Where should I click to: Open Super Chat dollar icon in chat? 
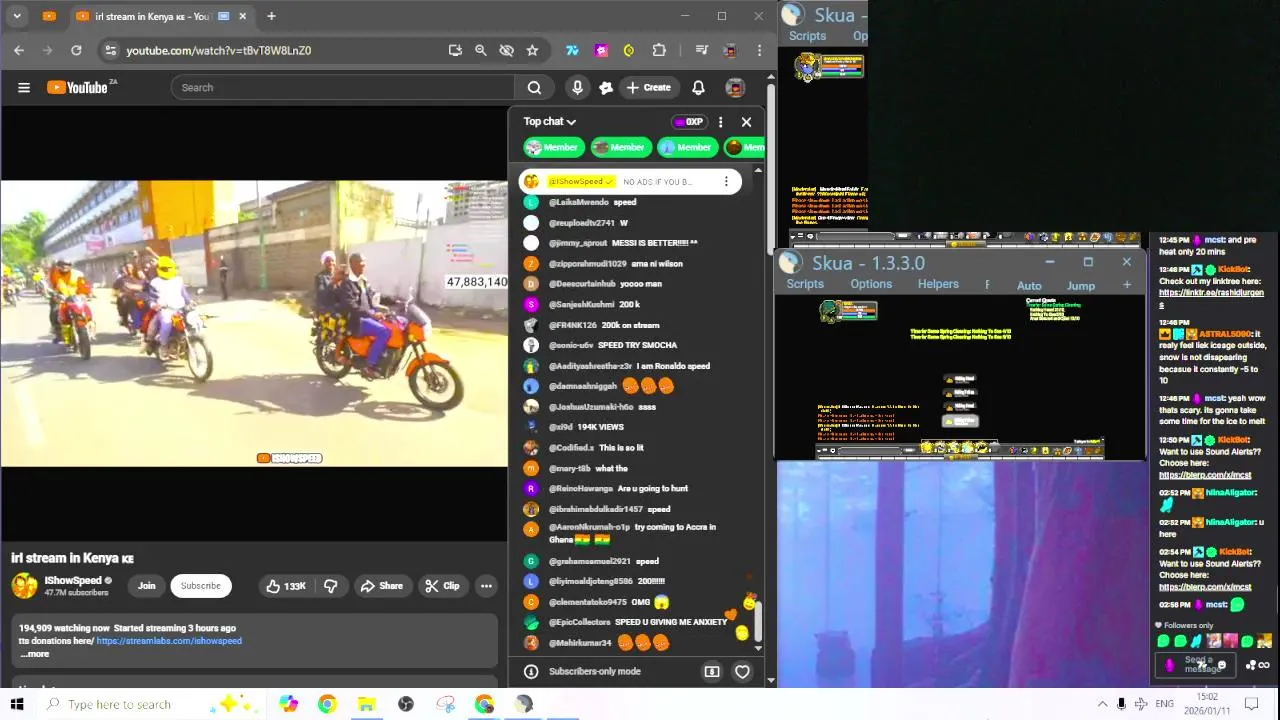pyautogui.click(x=712, y=672)
